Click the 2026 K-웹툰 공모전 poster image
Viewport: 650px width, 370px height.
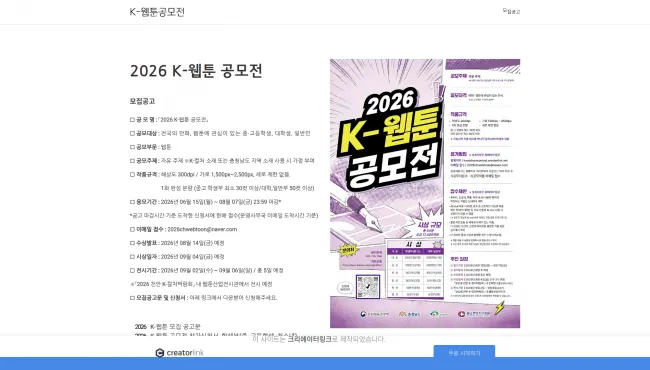click(x=425, y=193)
